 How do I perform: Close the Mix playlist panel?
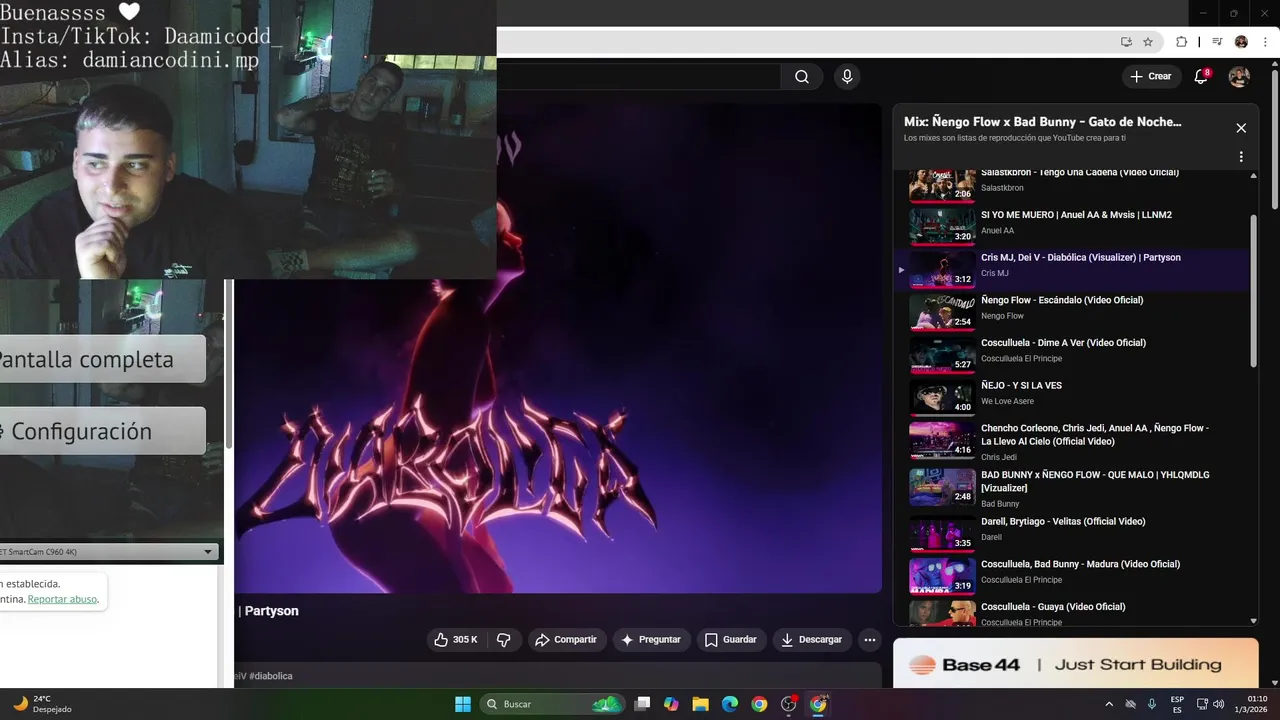click(x=1241, y=128)
